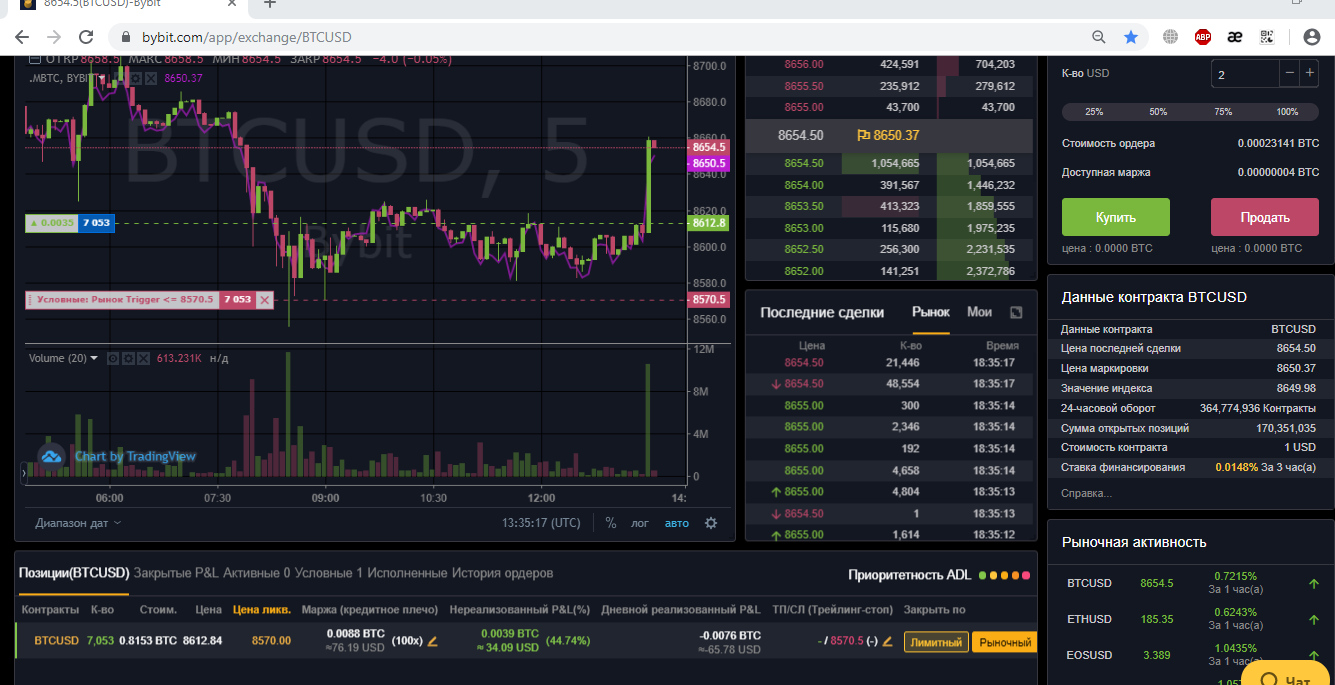
Task: Set quantity slider to 75%
Action: (x=1223, y=112)
